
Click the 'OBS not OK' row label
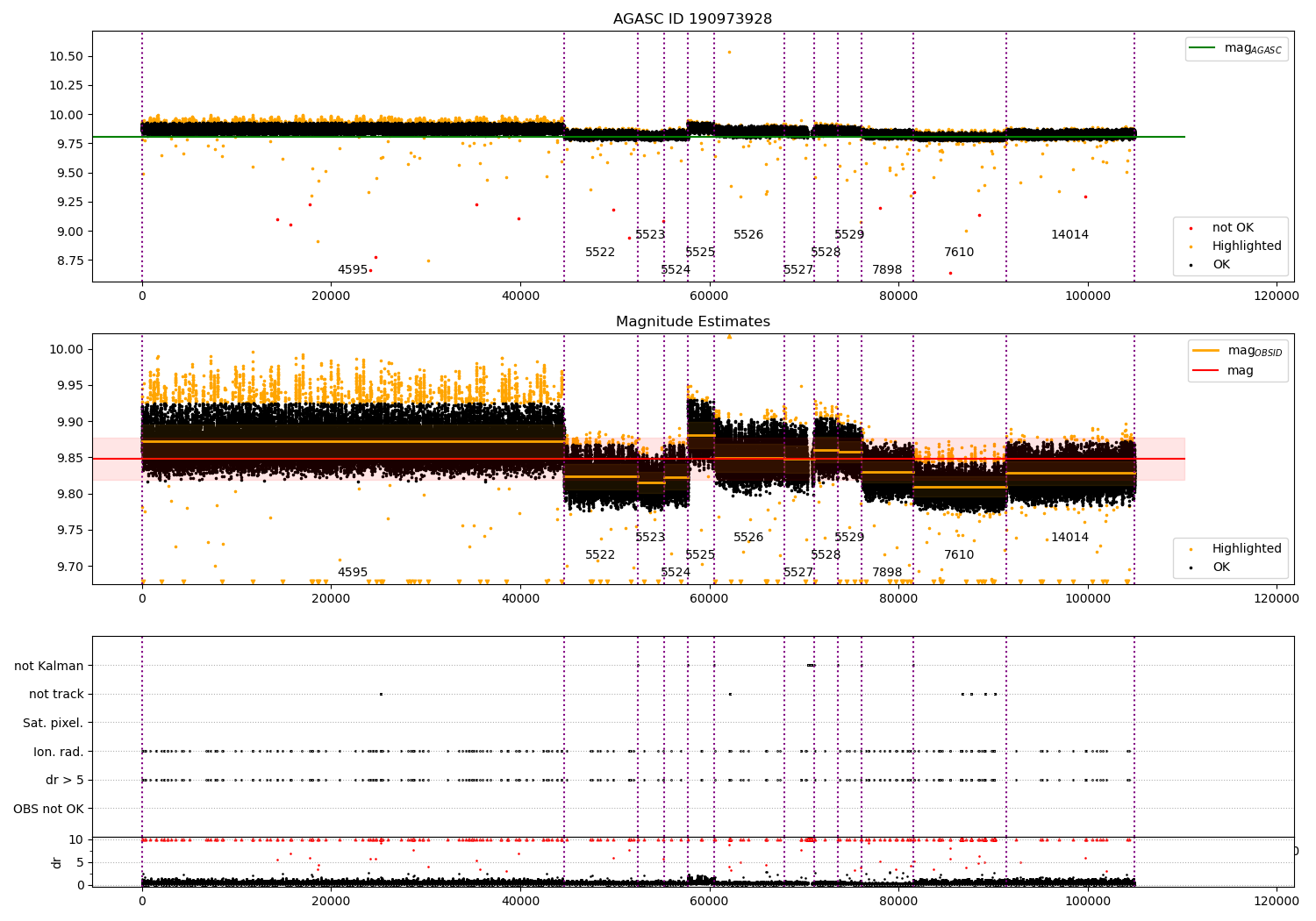point(48,809)
